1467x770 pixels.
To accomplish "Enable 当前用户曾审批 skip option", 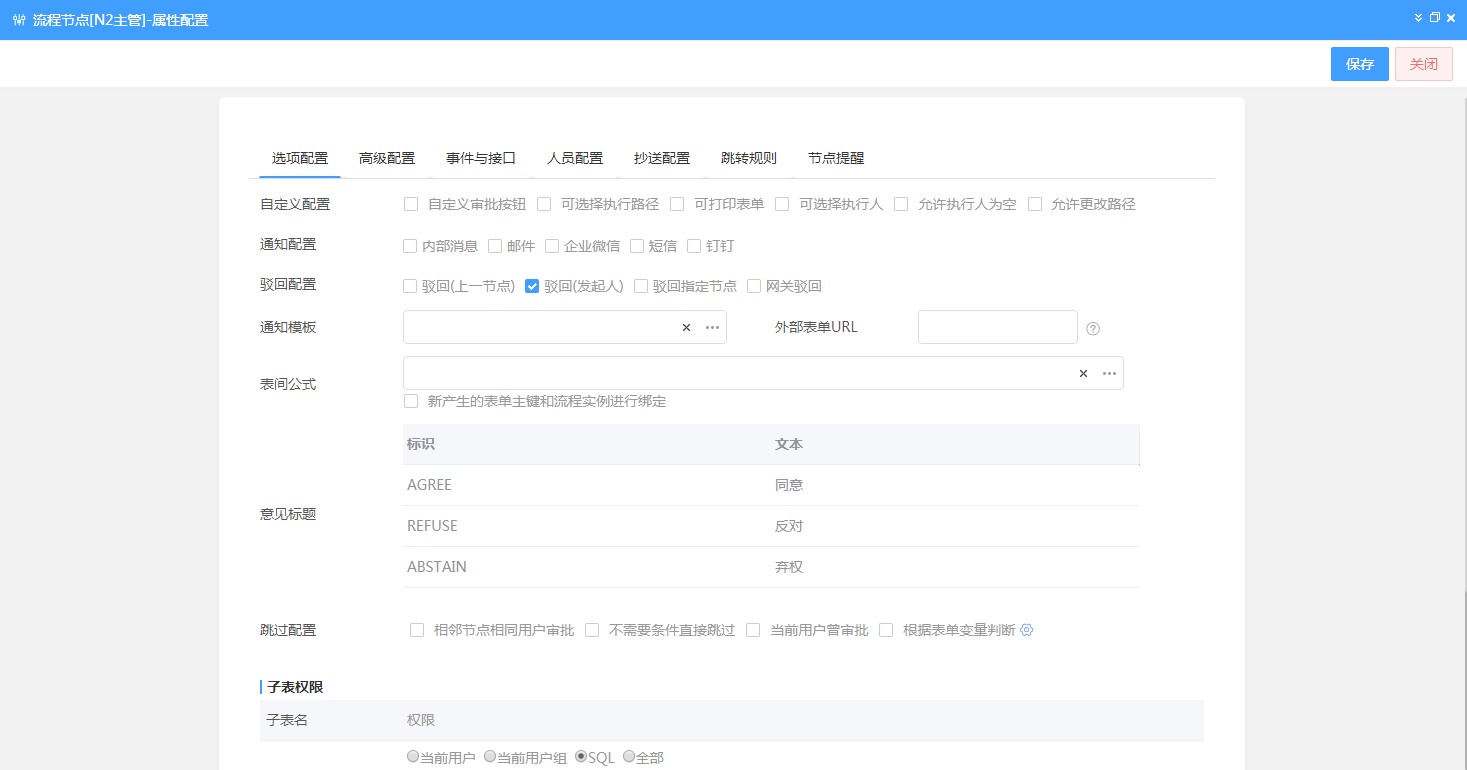I will click(x=753, y=630).
